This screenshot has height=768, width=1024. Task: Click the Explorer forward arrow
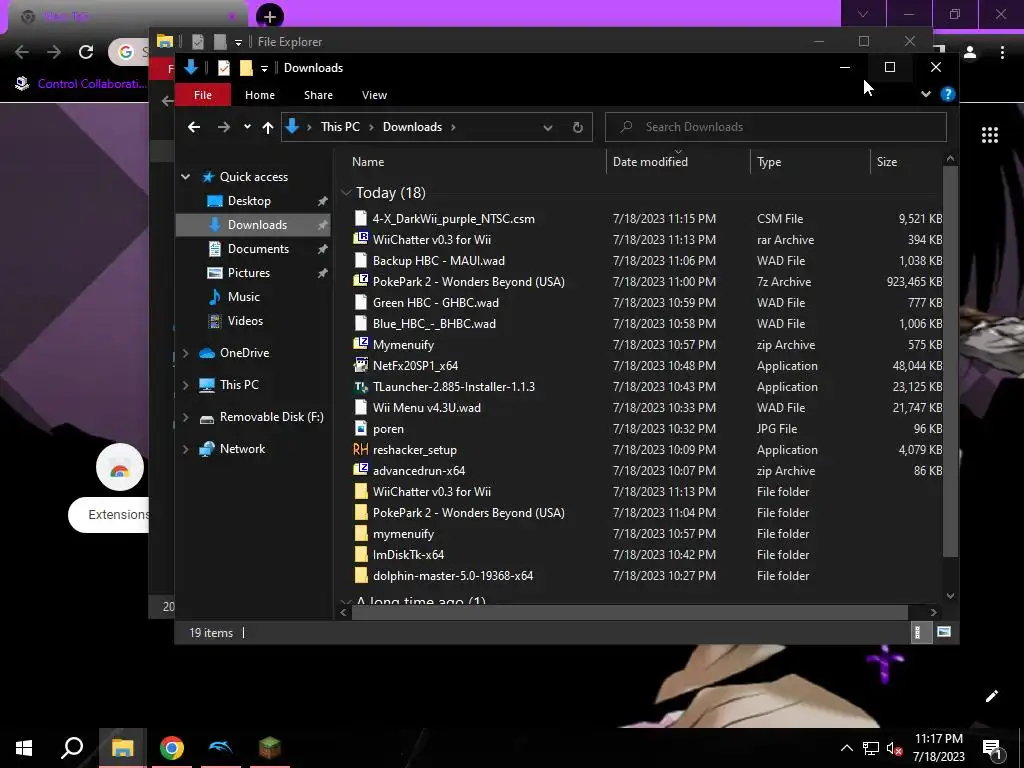coord(223,127)
